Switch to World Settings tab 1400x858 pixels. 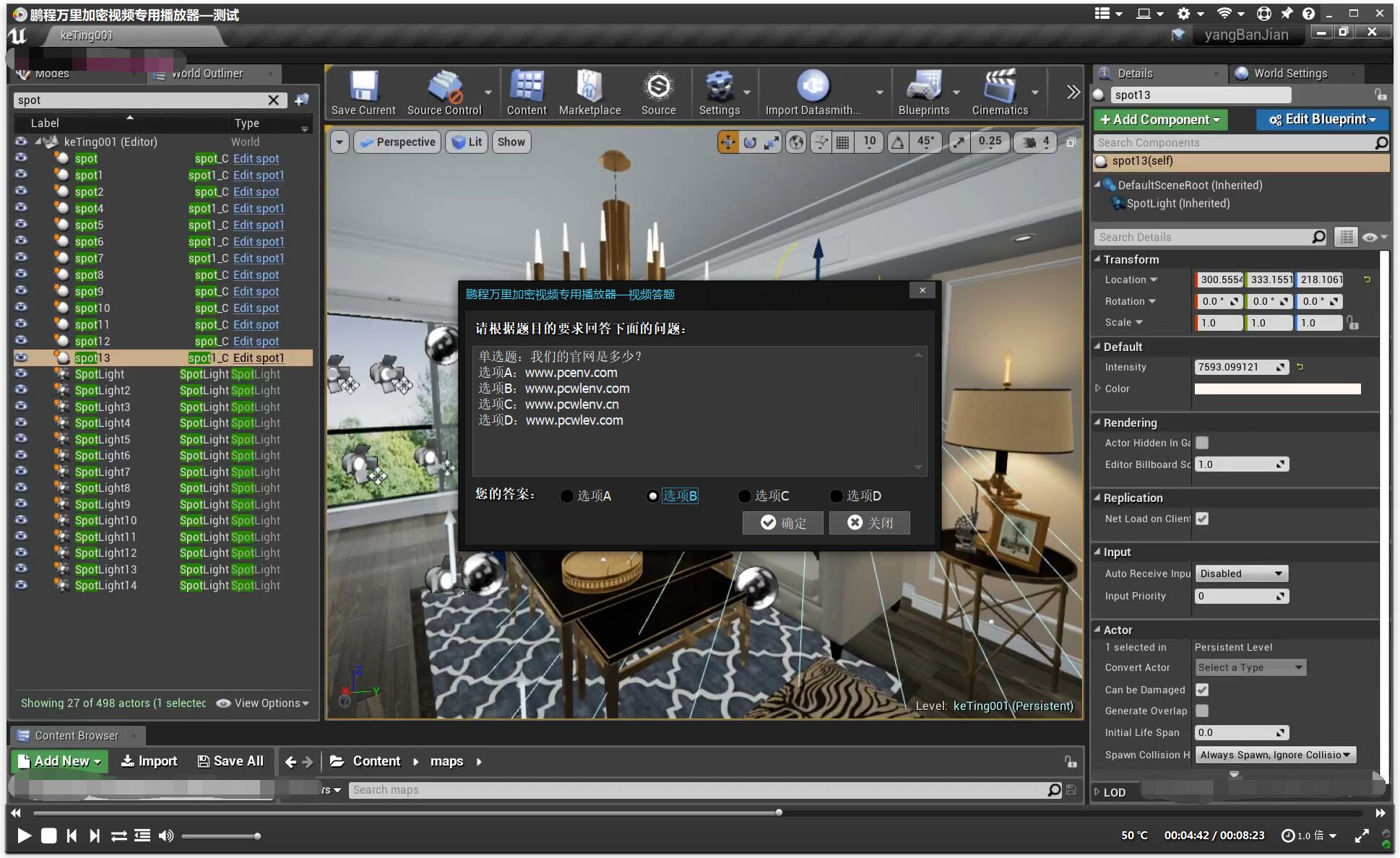[x=1290, y=74]
